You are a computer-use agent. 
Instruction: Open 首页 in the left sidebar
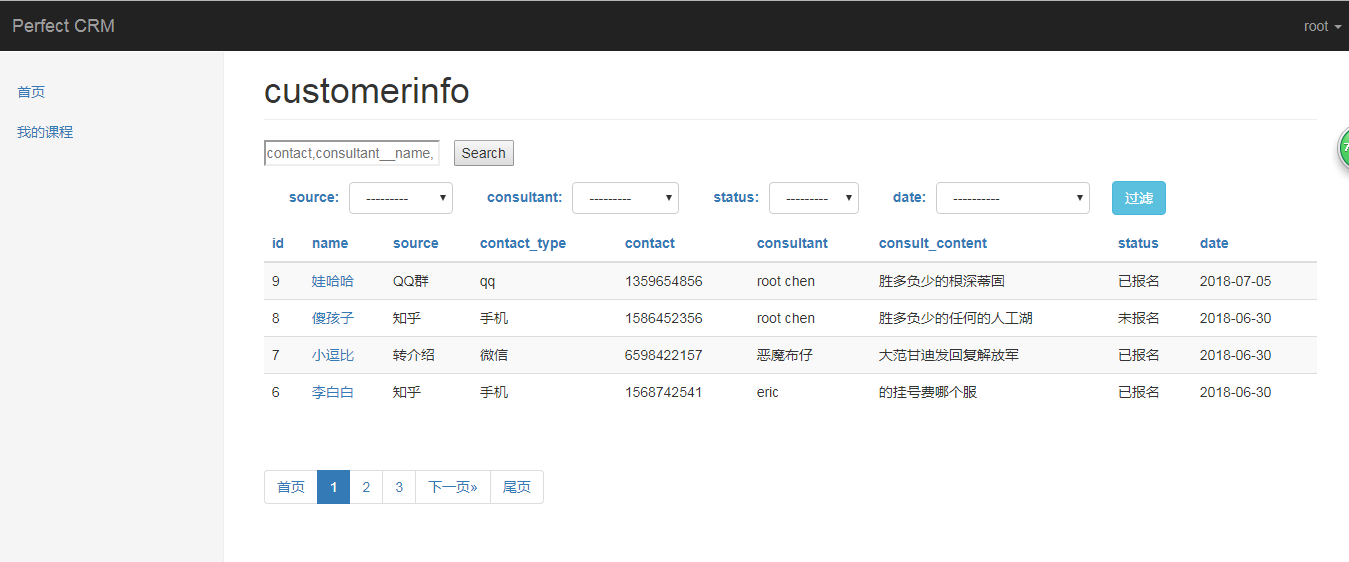pyautogui.click(x=31, y=92)
